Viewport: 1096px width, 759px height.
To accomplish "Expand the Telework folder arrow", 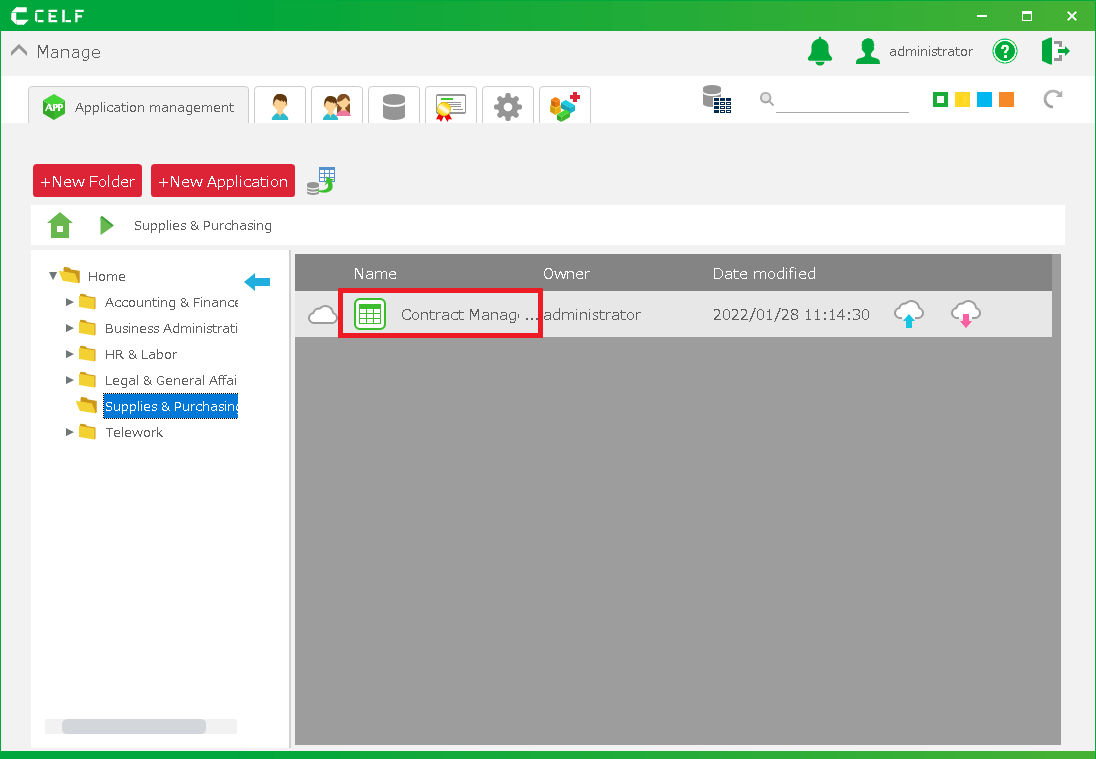I will (70, 432).
